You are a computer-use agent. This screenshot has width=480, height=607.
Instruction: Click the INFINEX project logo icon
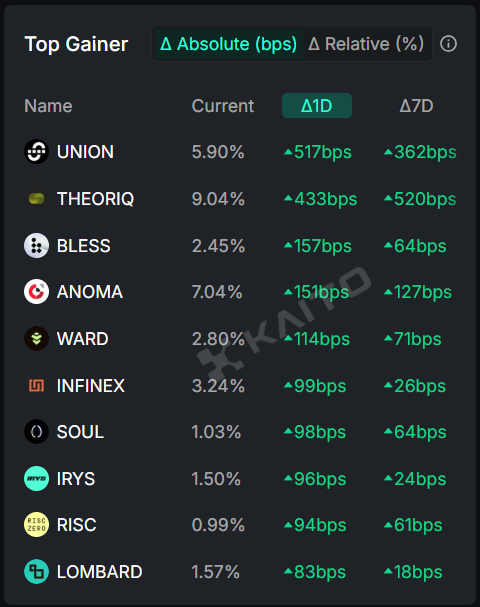(x=36, y=386)
